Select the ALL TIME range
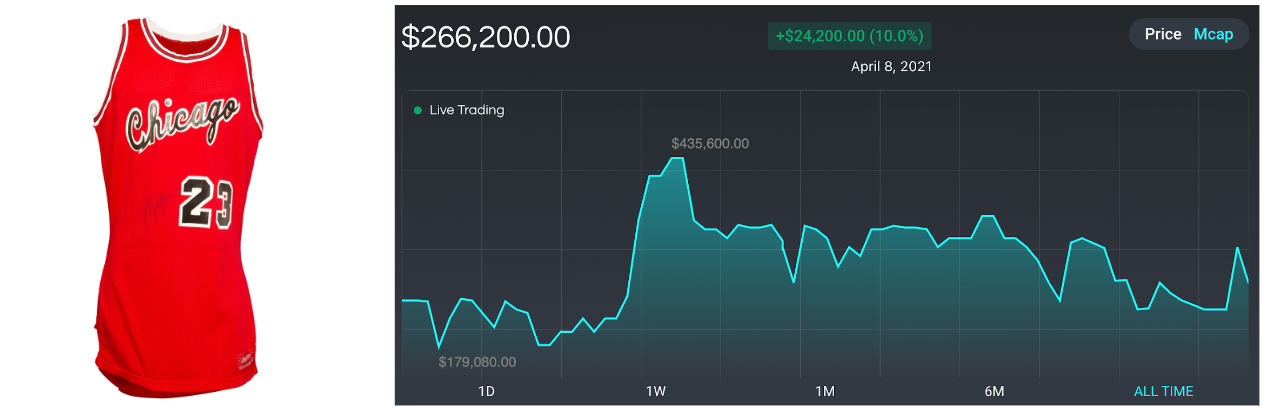 [1163, 390]
